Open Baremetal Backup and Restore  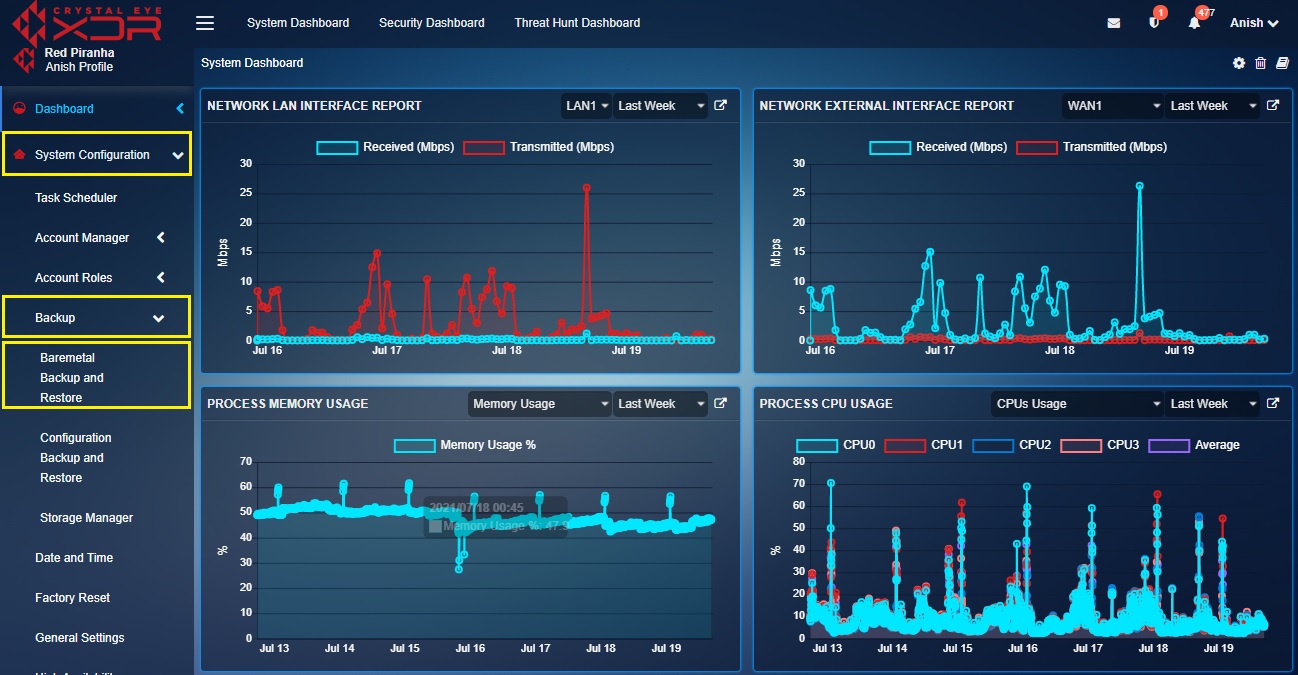(x=72, y=378)
